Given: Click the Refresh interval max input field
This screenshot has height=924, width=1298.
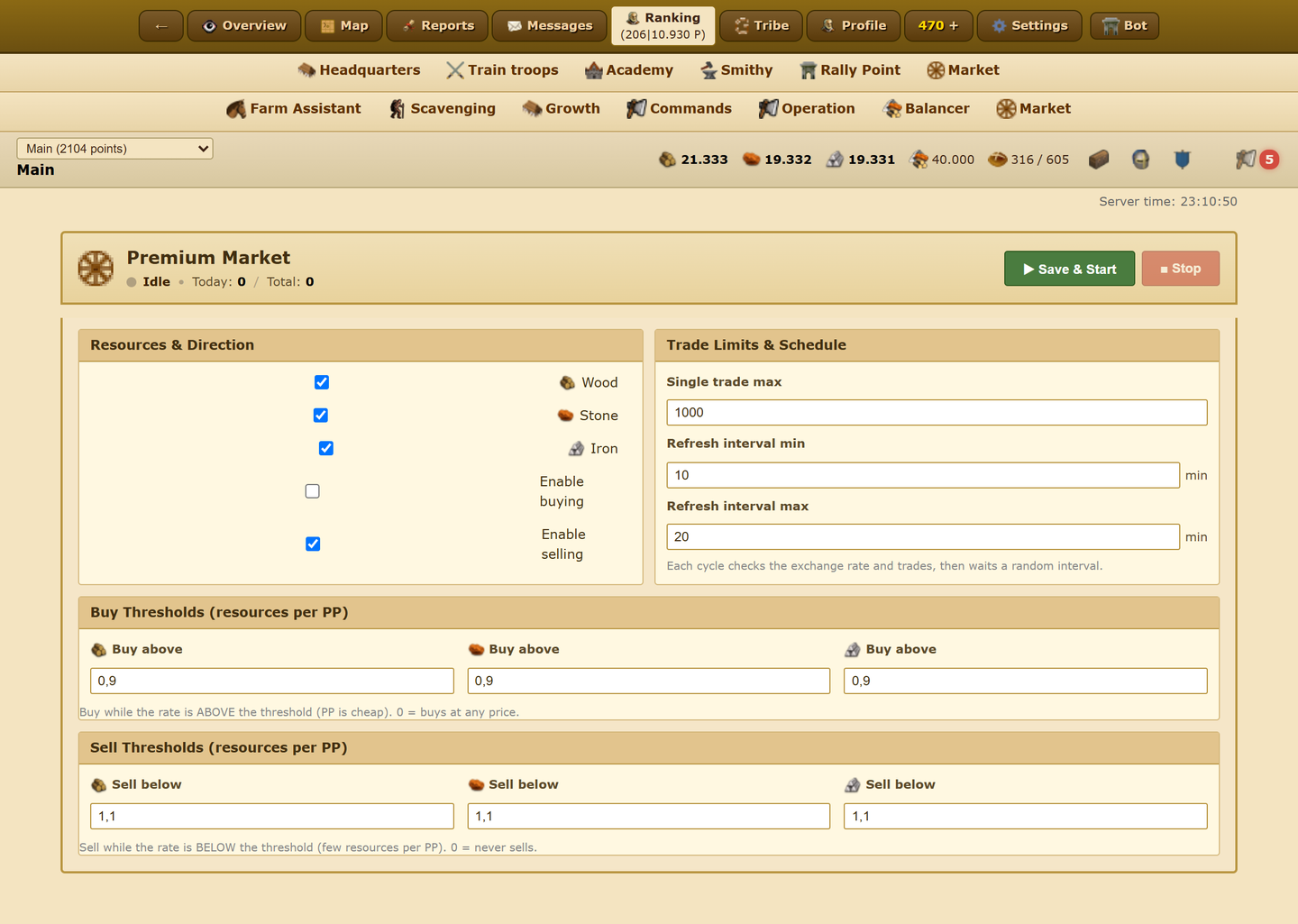Looking at the screenshot, I should pyautogui.click(x=923, y=537).
